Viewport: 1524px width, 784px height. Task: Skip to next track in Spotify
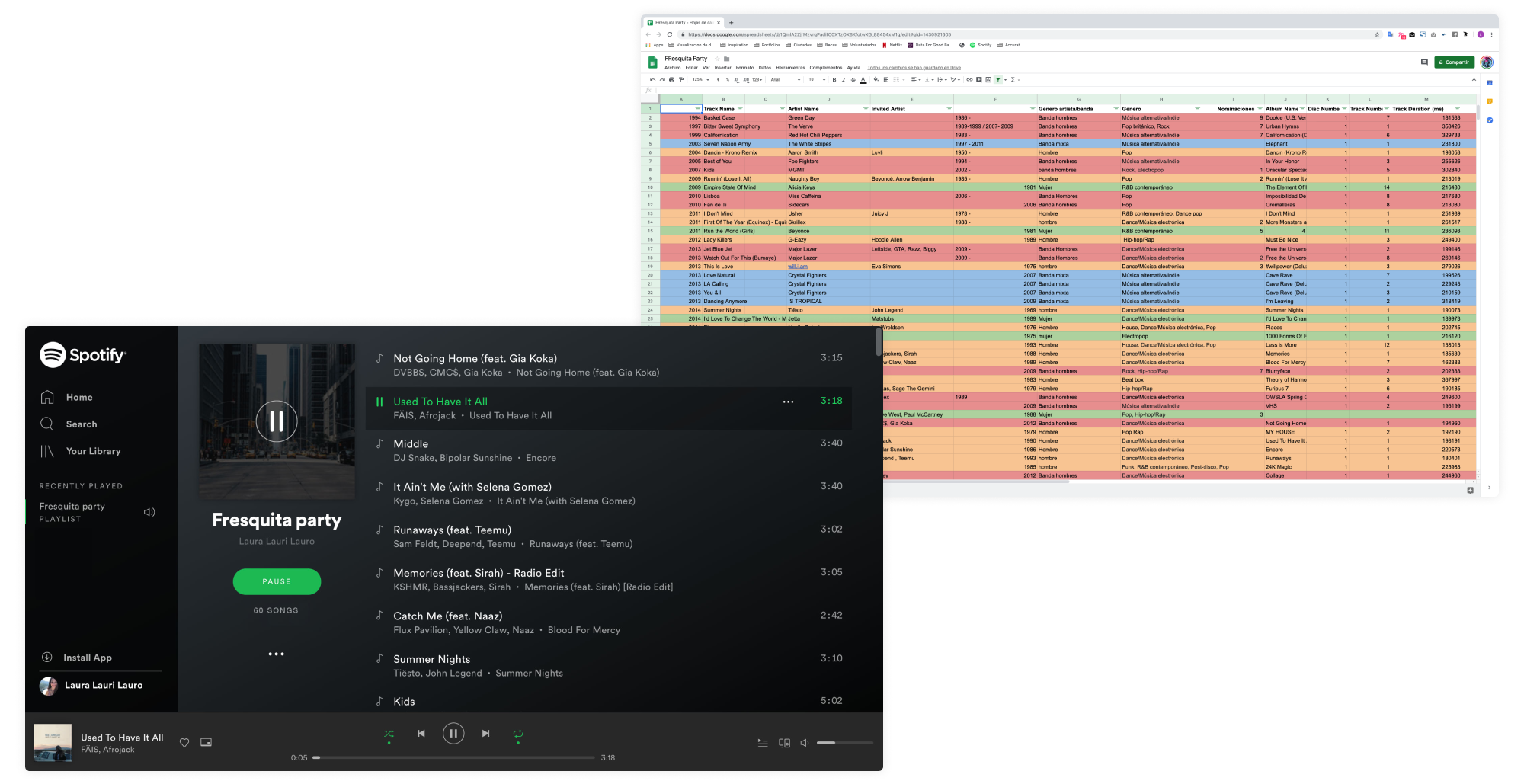485,733
